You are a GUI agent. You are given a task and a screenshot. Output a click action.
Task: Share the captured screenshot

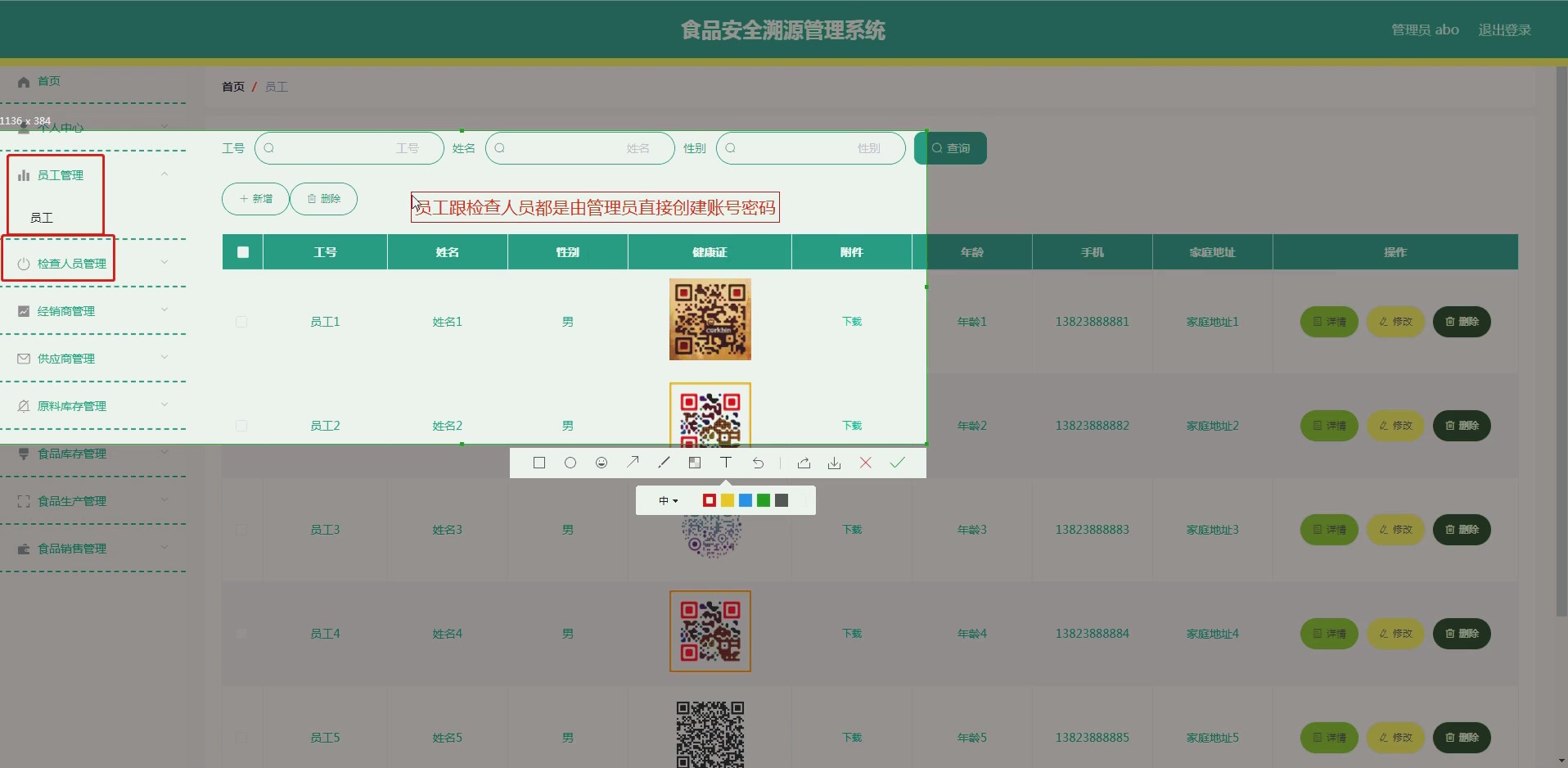(804, 463)
